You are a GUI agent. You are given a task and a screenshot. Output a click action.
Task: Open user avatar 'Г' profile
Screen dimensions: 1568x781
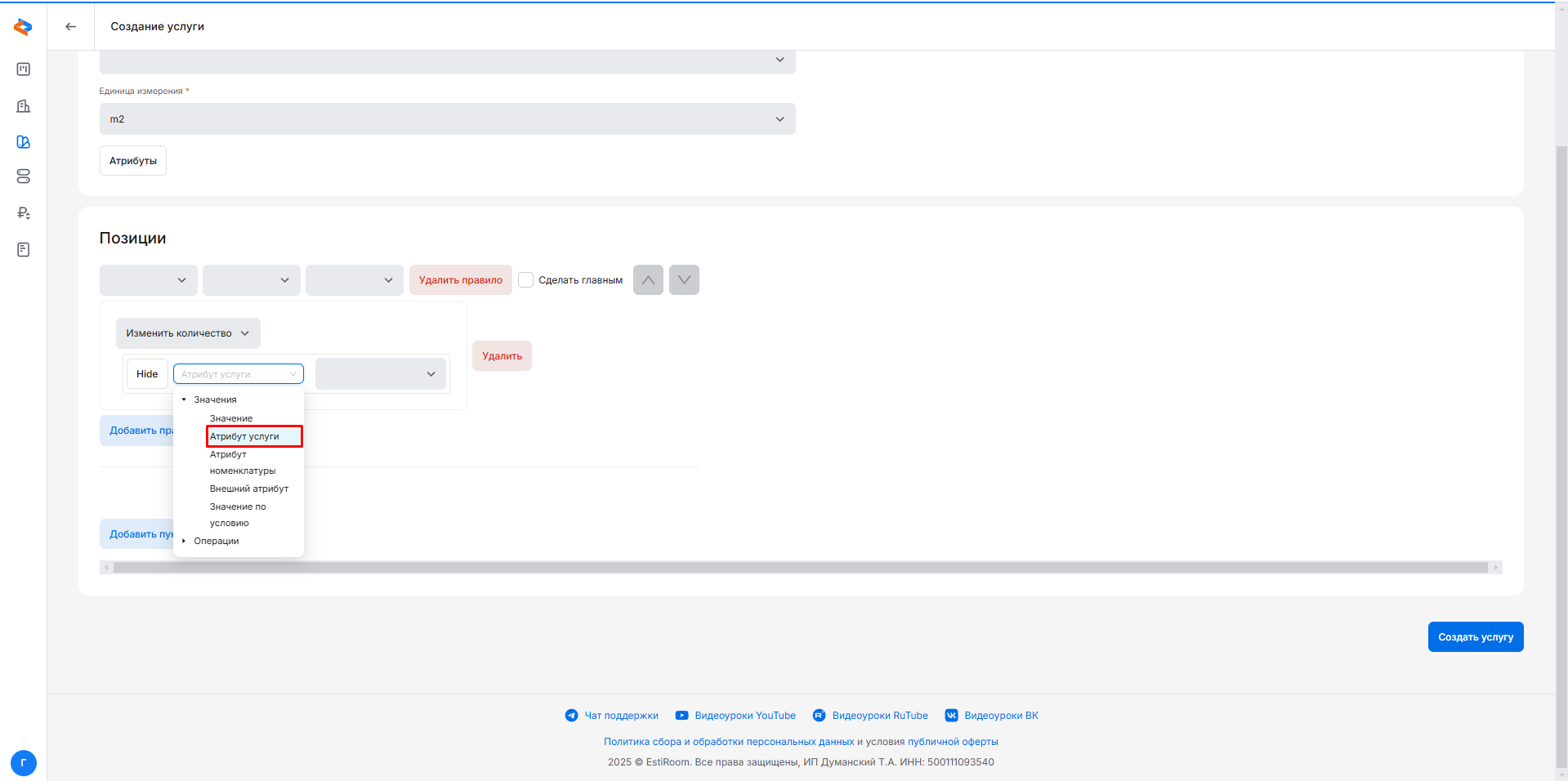24,763
